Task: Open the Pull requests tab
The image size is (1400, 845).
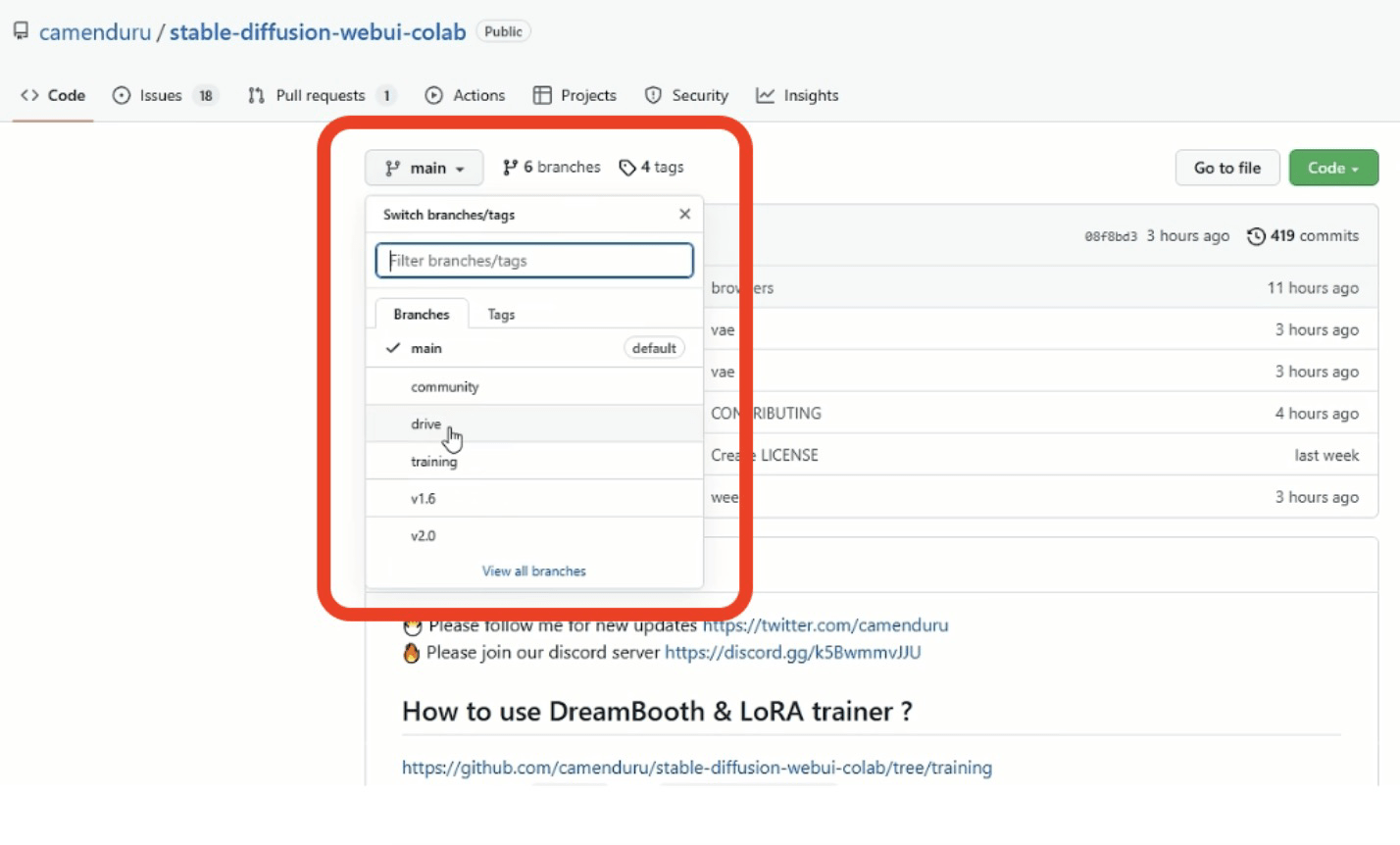Action: pyautogui.click(x=321, y=95)
